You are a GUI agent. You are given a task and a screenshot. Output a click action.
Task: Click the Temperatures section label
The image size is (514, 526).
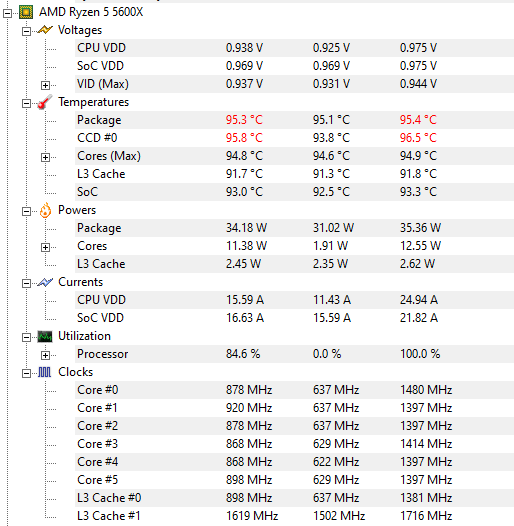click(x=93, y=102)
